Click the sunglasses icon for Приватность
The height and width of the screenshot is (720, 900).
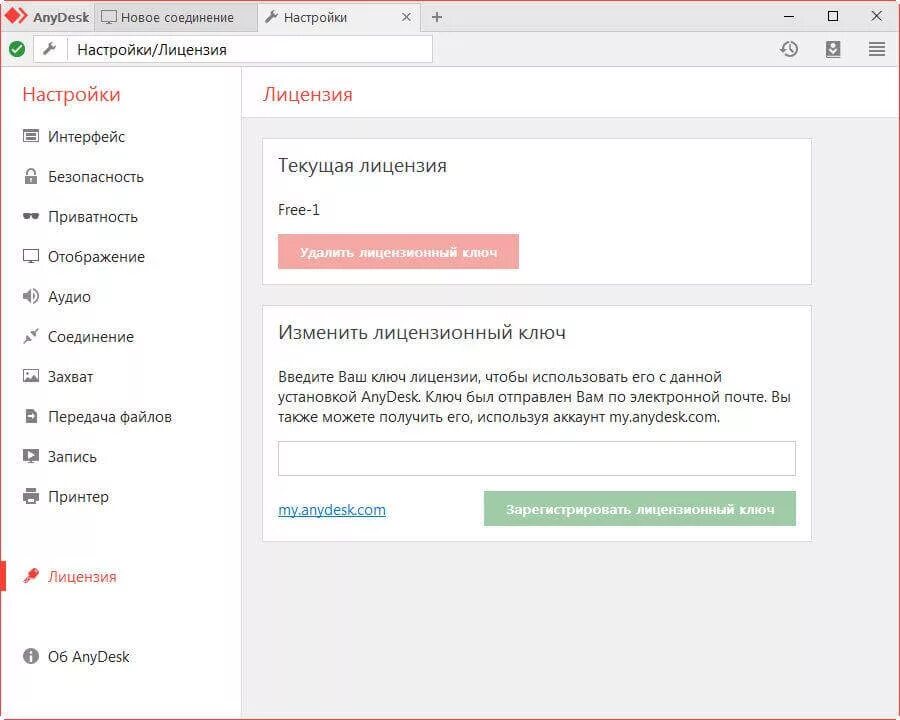pyautogui.click(x=31, y=216)
